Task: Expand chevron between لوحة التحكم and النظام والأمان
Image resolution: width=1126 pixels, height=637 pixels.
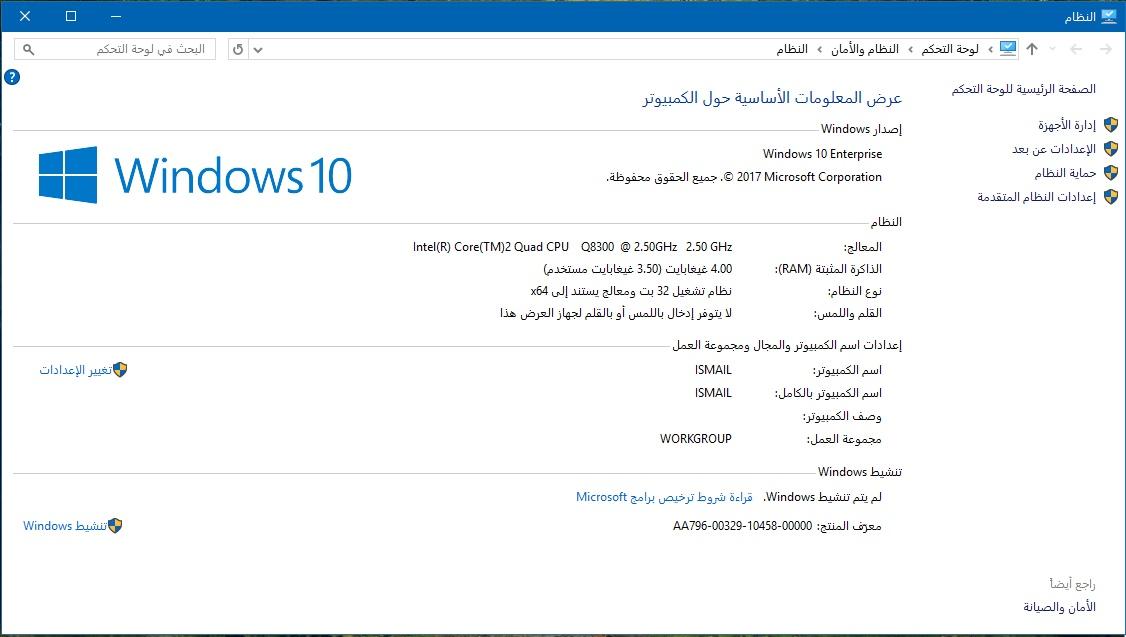Action: coord(911,49)
